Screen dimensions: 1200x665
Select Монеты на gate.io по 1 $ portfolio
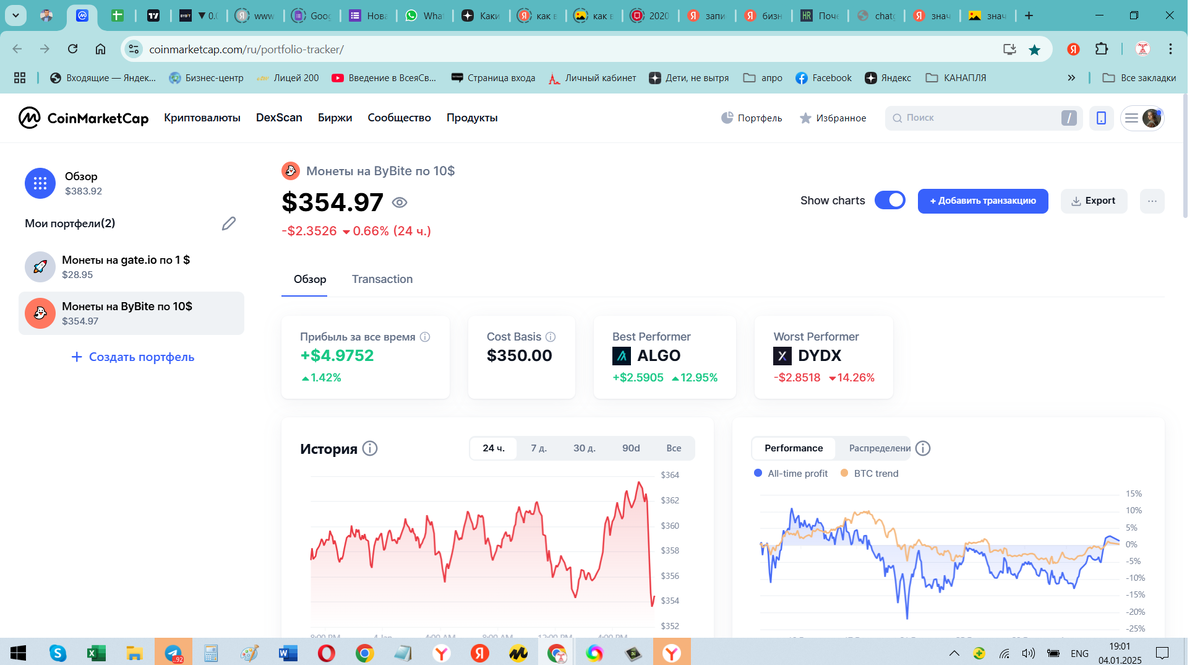click(x=132, y=266)
